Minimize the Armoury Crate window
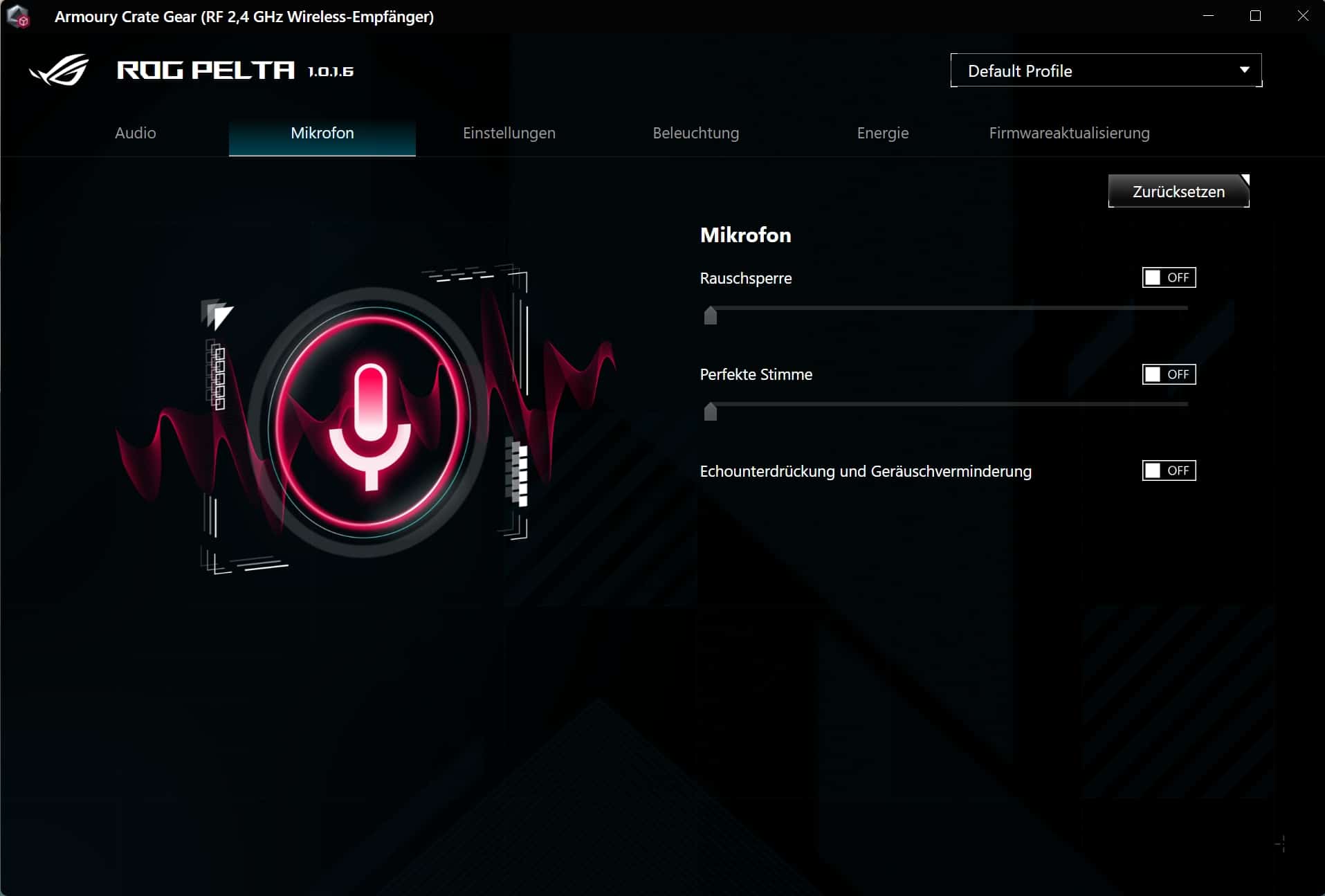 point(1208,16)
